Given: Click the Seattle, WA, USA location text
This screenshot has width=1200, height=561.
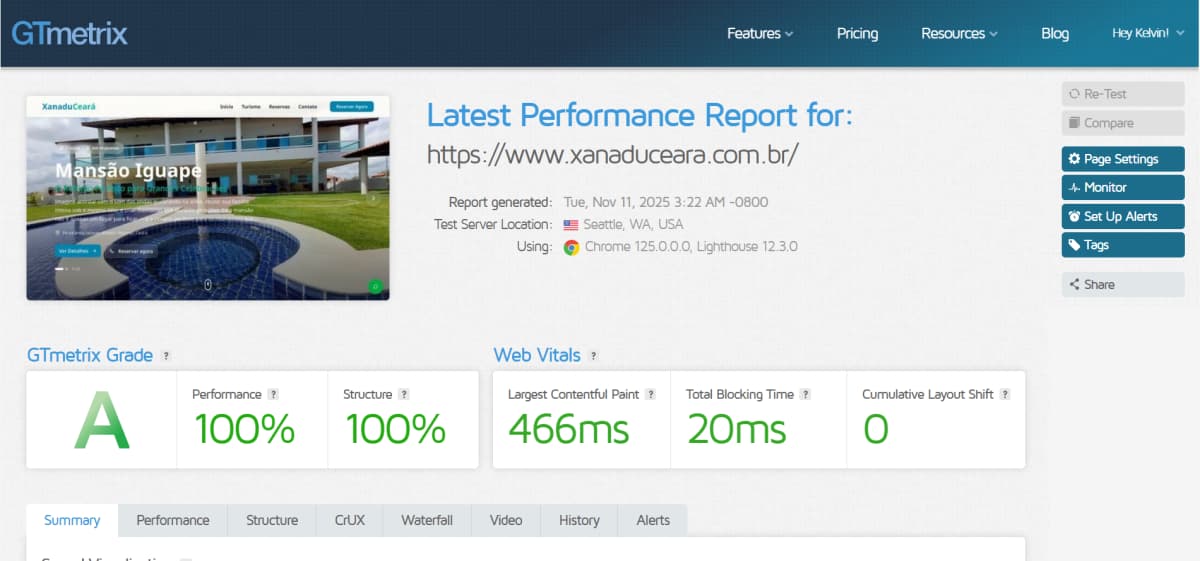Looking at the screenshot, I should 633,225.
